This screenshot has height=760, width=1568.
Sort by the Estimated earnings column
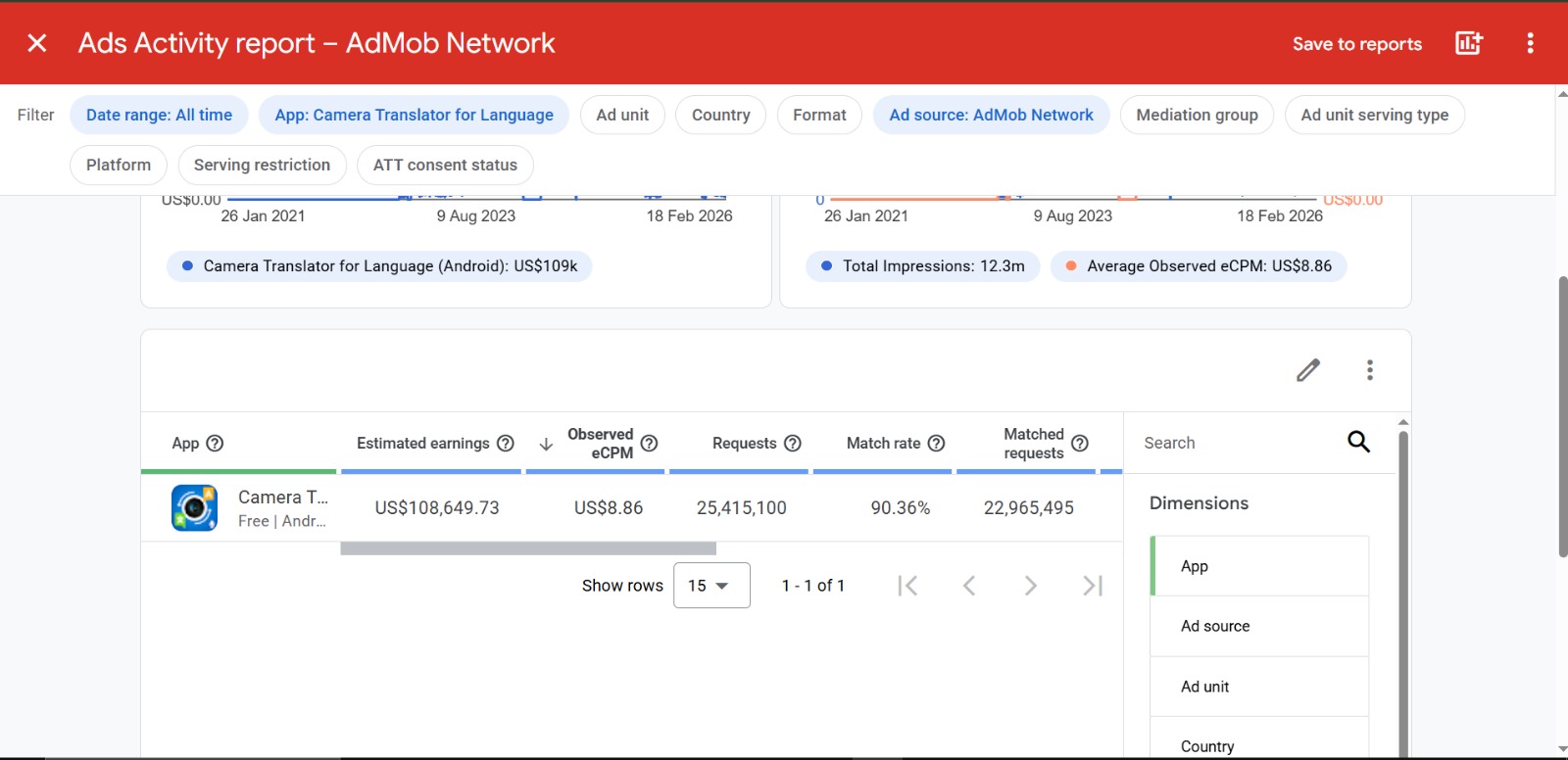click(422, 443)
